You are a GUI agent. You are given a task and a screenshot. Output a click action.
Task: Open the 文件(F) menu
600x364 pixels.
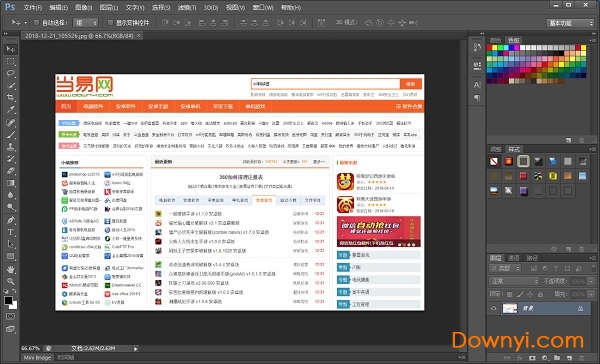[33, 7]
